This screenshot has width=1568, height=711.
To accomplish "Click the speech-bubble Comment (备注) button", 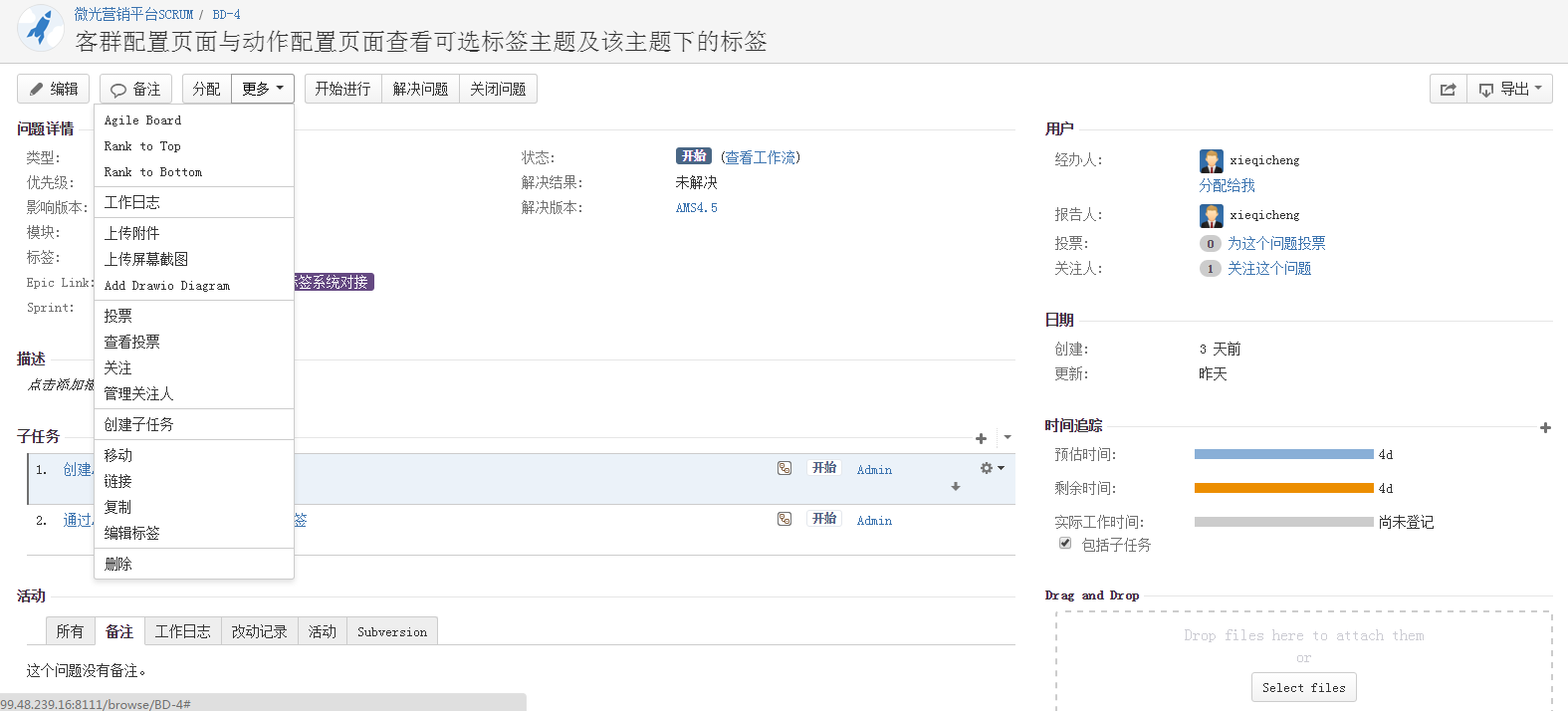I will tap(135, 90).
